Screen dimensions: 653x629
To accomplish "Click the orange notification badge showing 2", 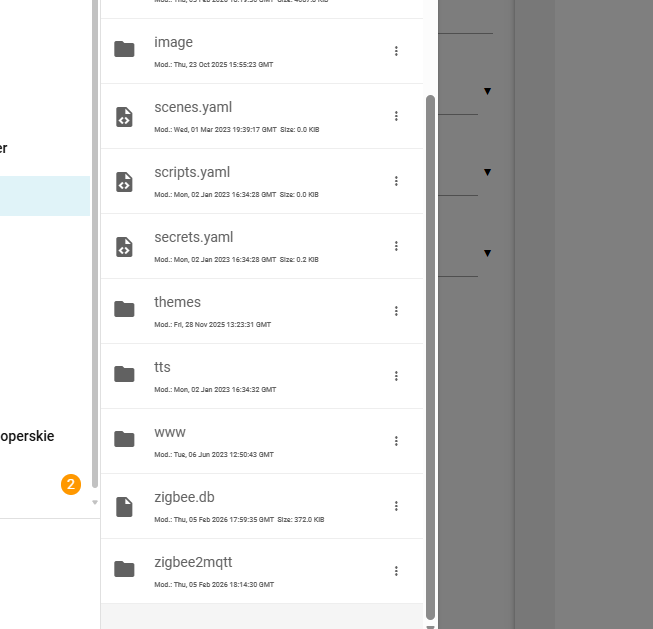I will pos(71,485).
